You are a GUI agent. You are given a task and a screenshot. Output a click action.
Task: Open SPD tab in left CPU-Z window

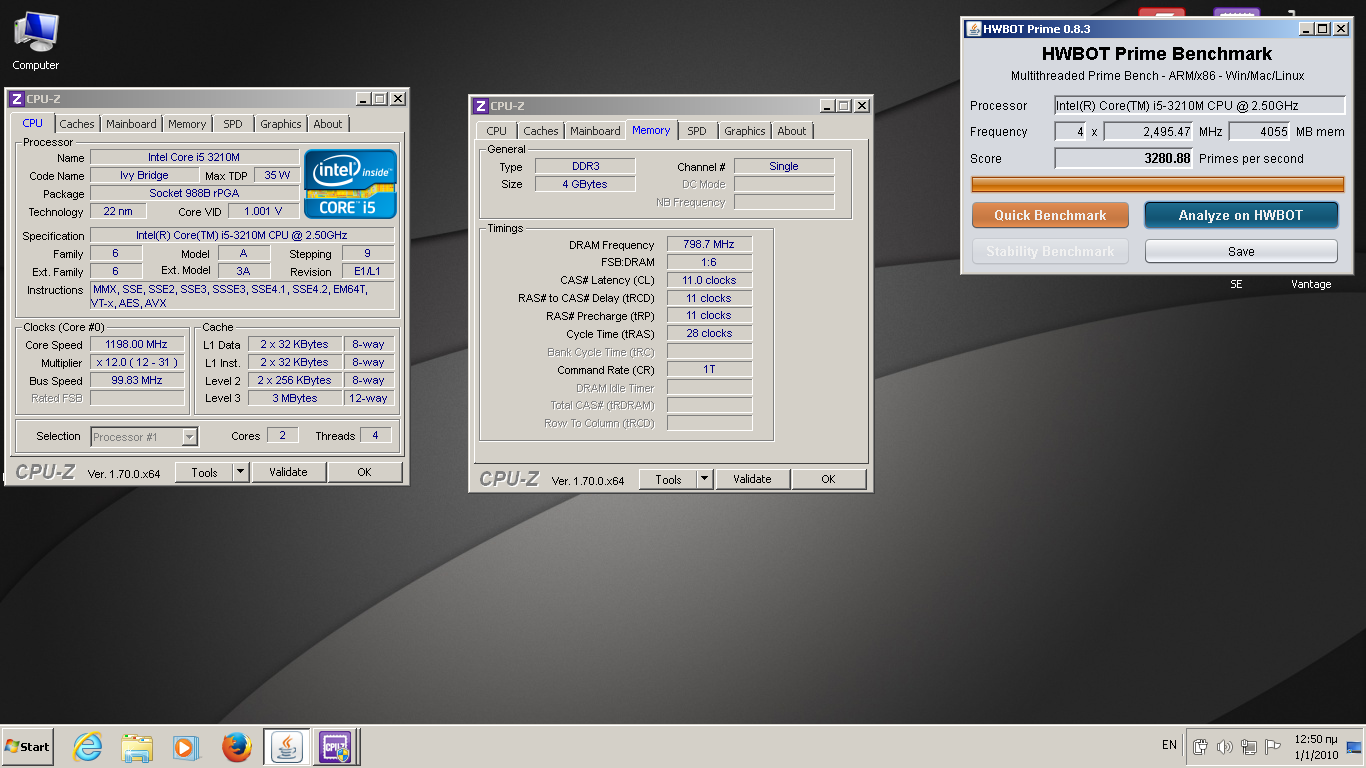click(x=233, y=124)
